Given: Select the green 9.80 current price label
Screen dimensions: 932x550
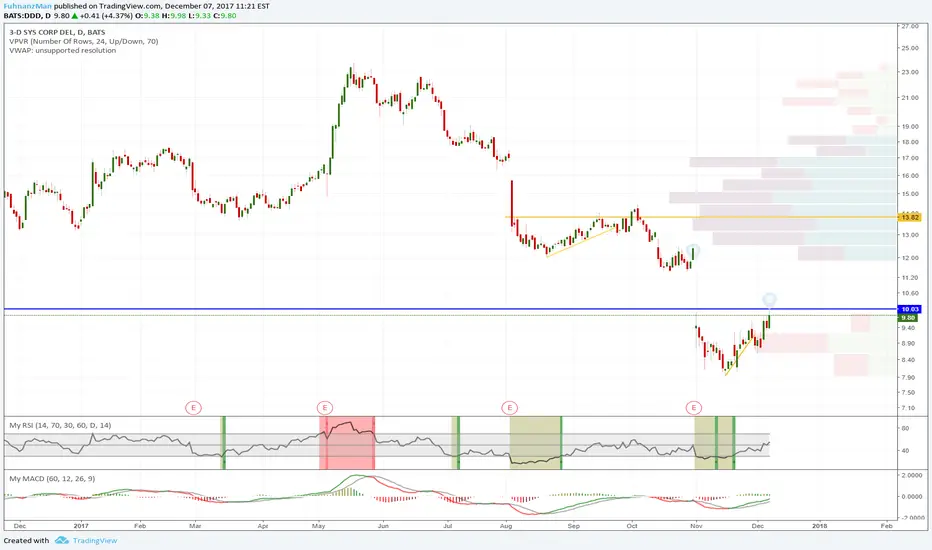Looking at the screenshot, I should 909,318.
